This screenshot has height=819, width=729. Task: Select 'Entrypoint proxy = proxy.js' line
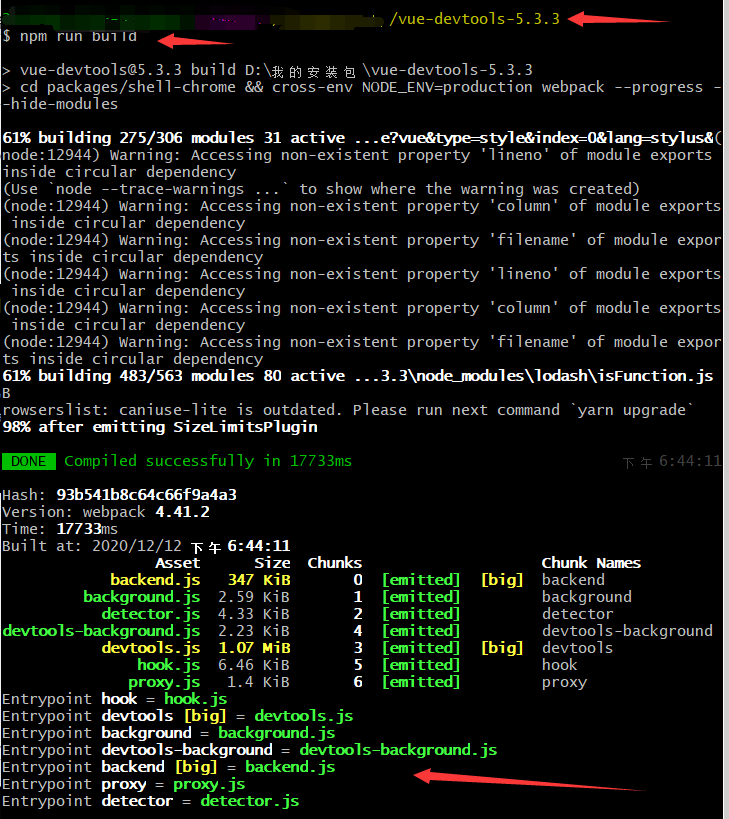pyautogui.click(x=124, y=784)
